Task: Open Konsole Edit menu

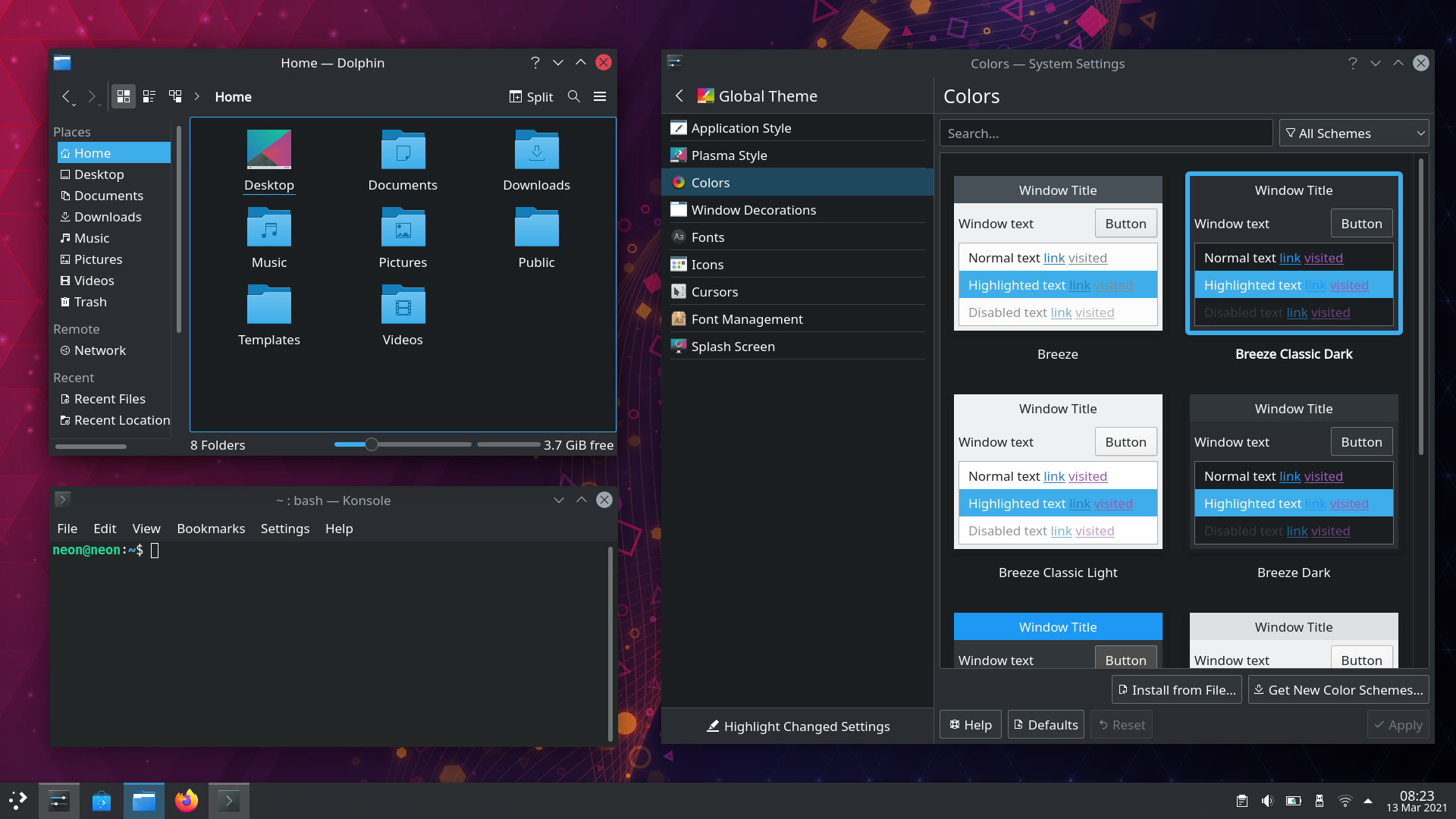Action: coord(105,529)
